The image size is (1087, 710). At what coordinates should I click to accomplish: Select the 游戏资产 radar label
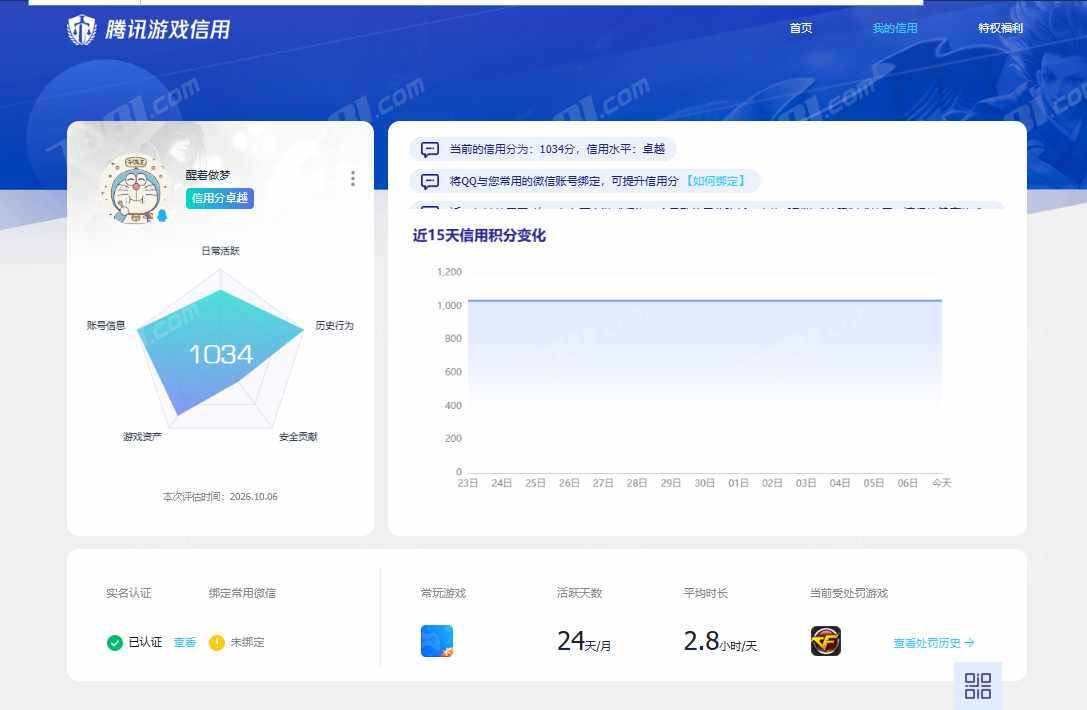pos(142,436)
